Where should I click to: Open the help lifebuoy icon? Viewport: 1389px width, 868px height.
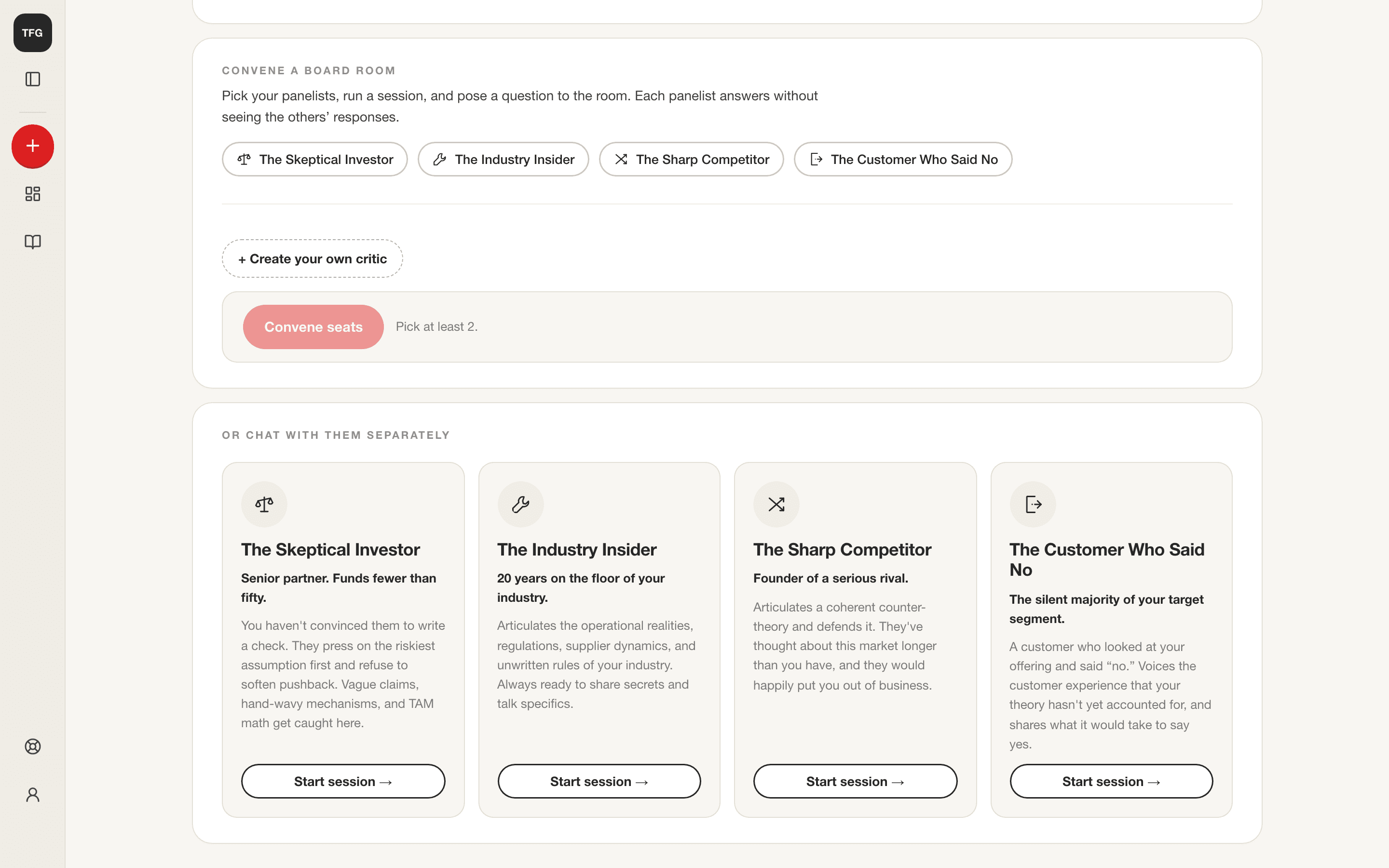click(x=33, y=746)
